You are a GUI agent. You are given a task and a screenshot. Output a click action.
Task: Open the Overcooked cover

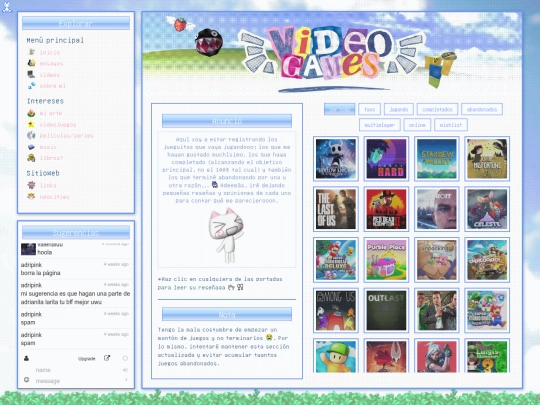click(487, 260)
